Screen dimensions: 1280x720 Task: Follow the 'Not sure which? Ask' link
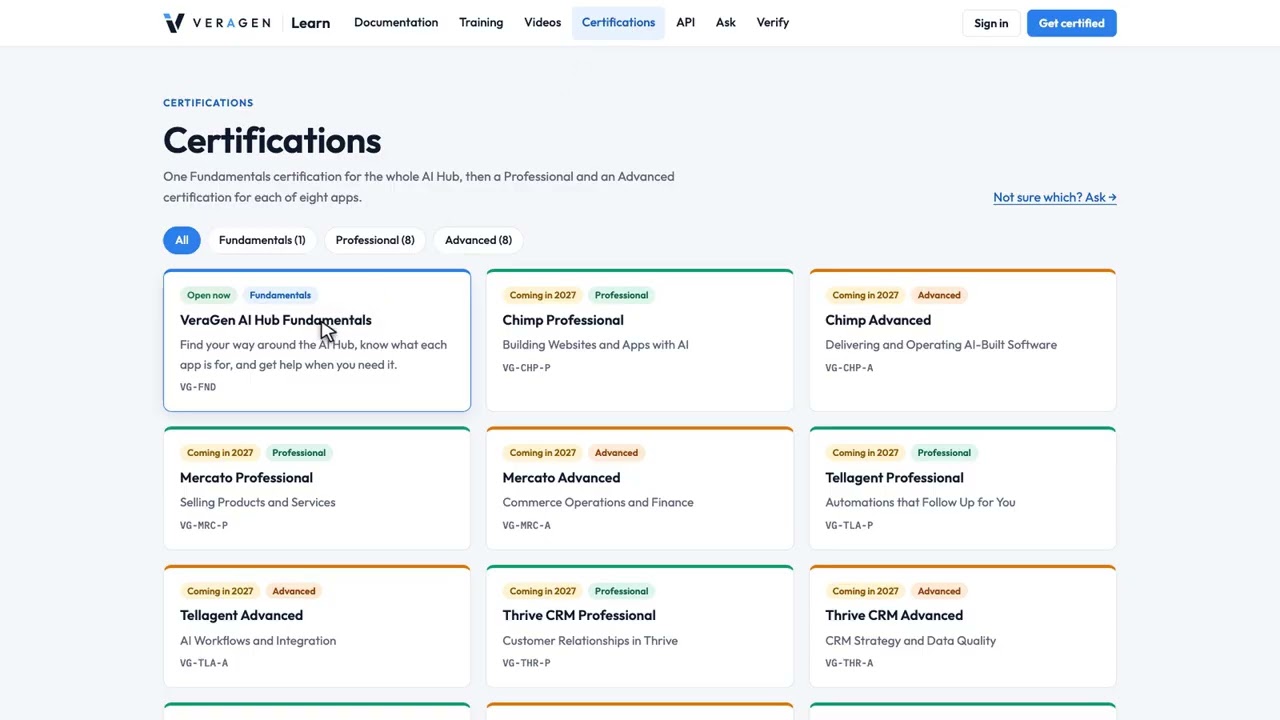1055,197
